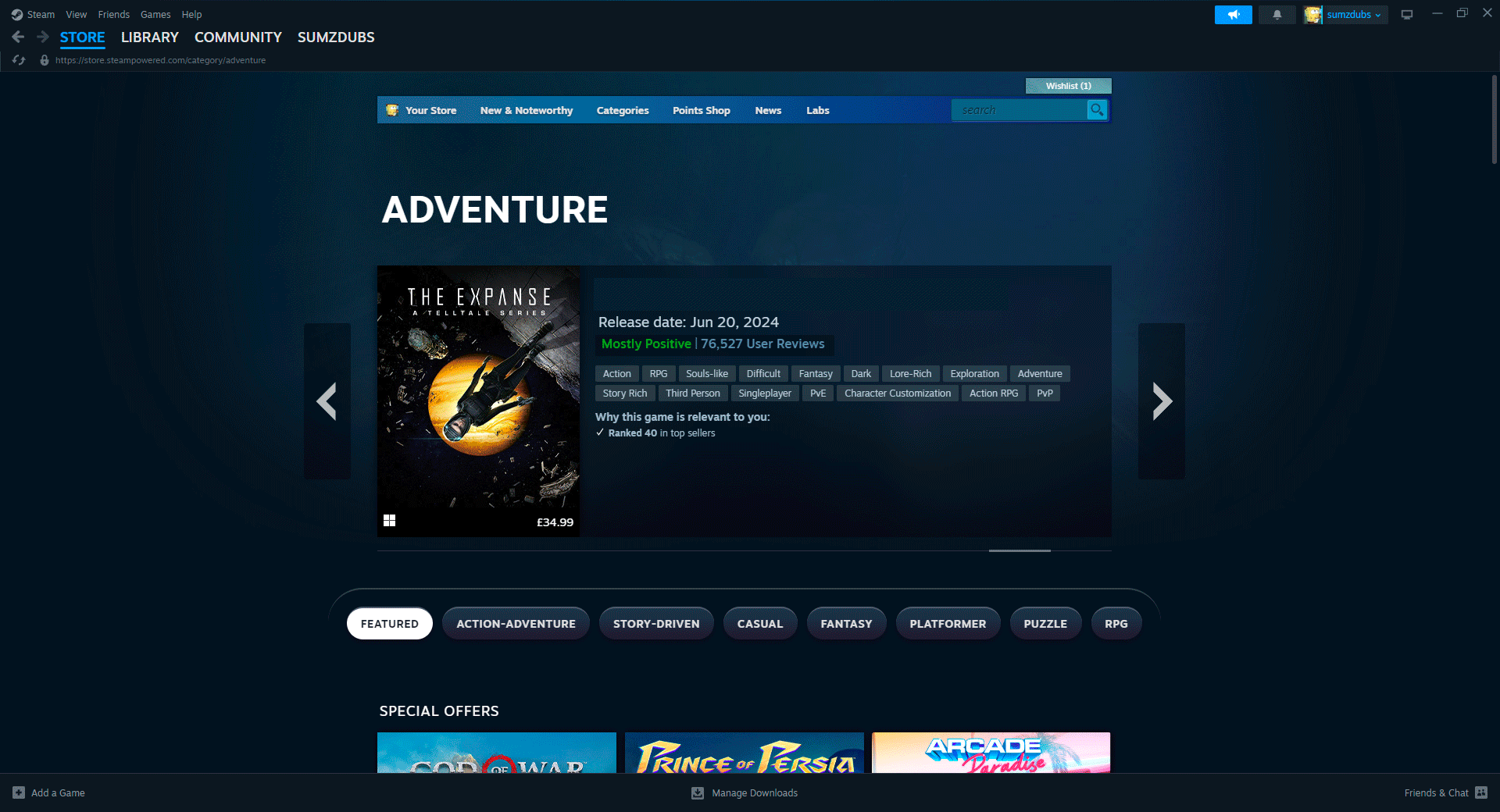
Task: Select the STORY-DRIVEN tab
Action: (656, 624)
